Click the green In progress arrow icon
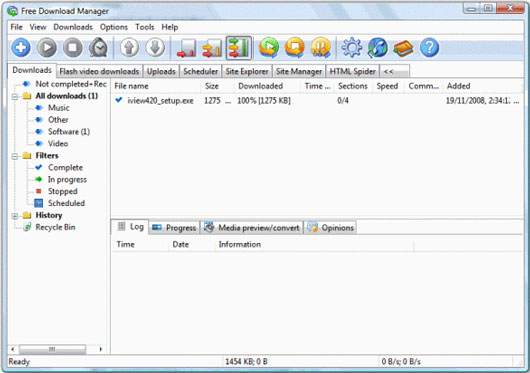 click(39, 179)
